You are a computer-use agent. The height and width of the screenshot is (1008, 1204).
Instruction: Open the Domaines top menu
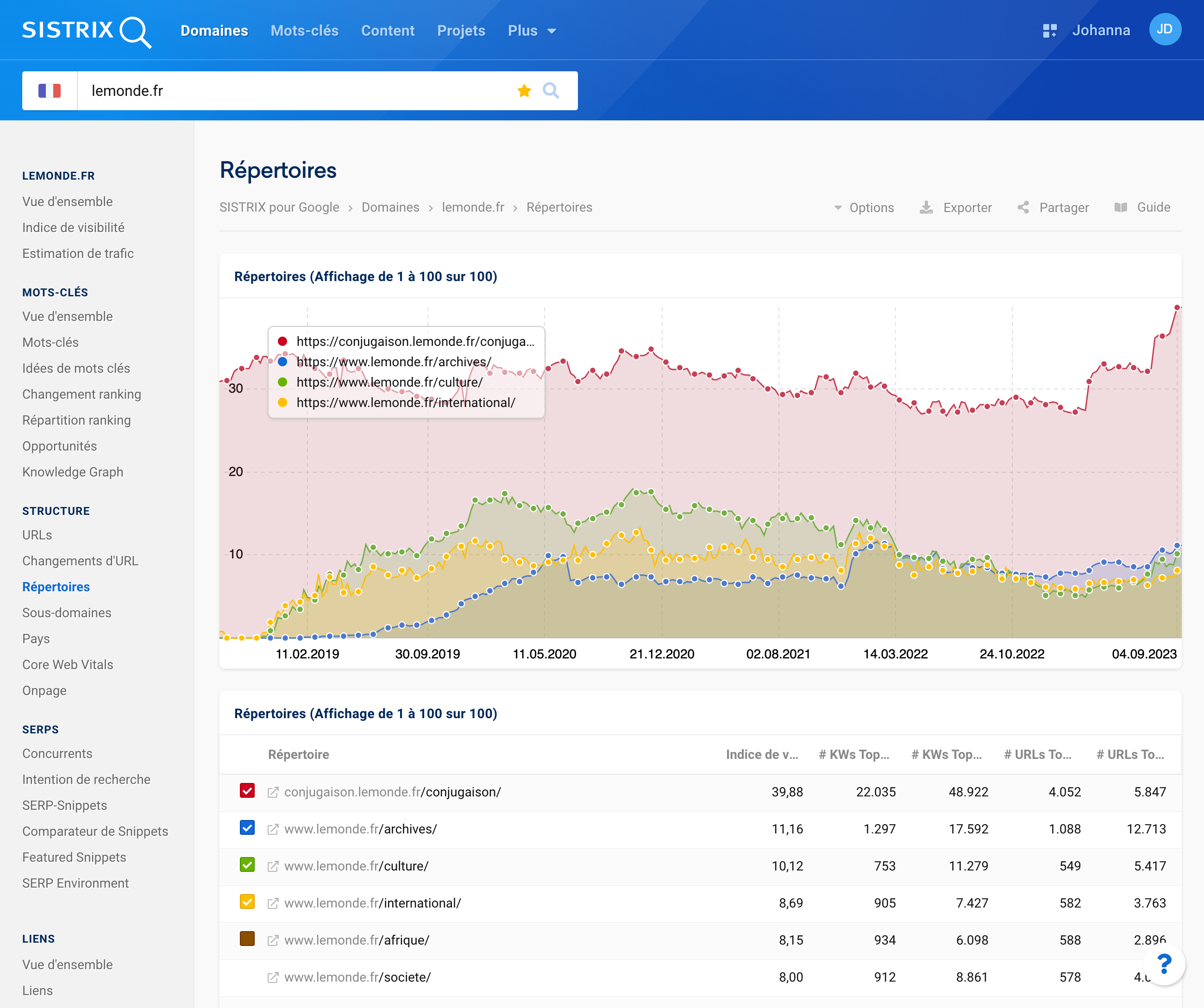tap(214, 31)
